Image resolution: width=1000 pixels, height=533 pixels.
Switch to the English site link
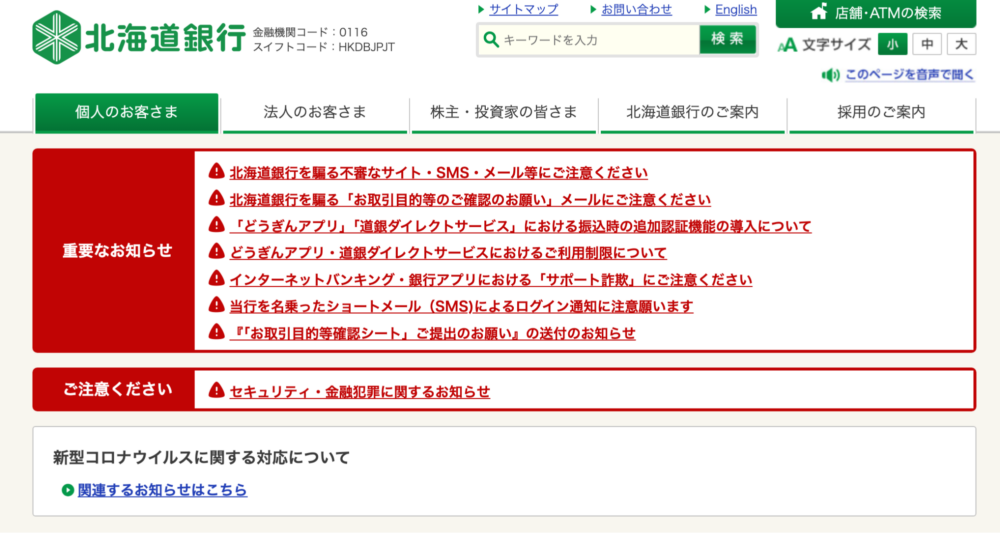pyautogui.click(x=736, y=10)
